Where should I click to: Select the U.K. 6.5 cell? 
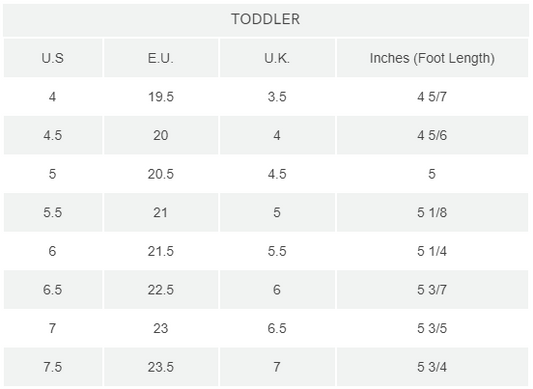click(x=277, y=328)
